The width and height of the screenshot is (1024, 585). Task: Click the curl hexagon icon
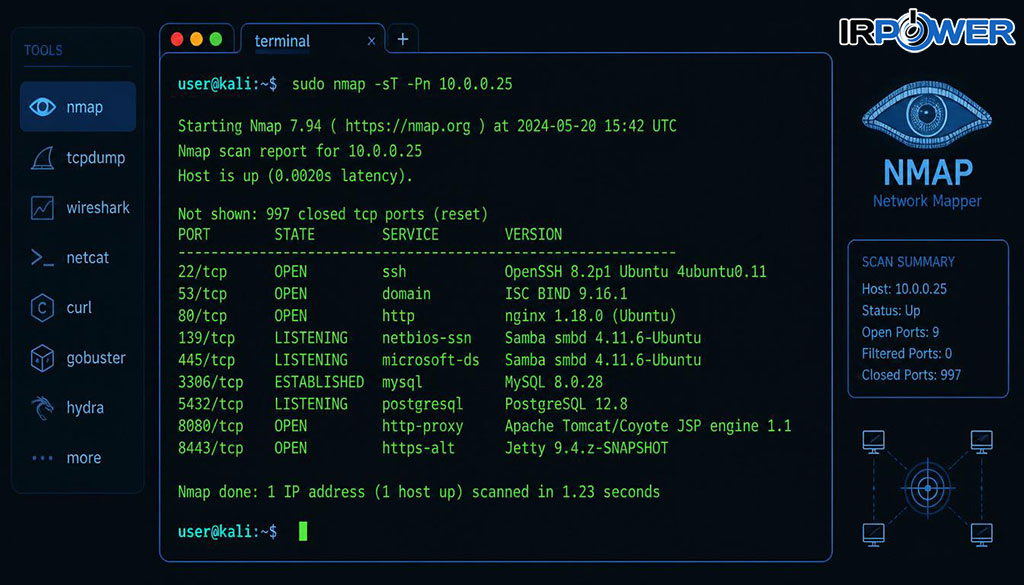coord(42,308)
